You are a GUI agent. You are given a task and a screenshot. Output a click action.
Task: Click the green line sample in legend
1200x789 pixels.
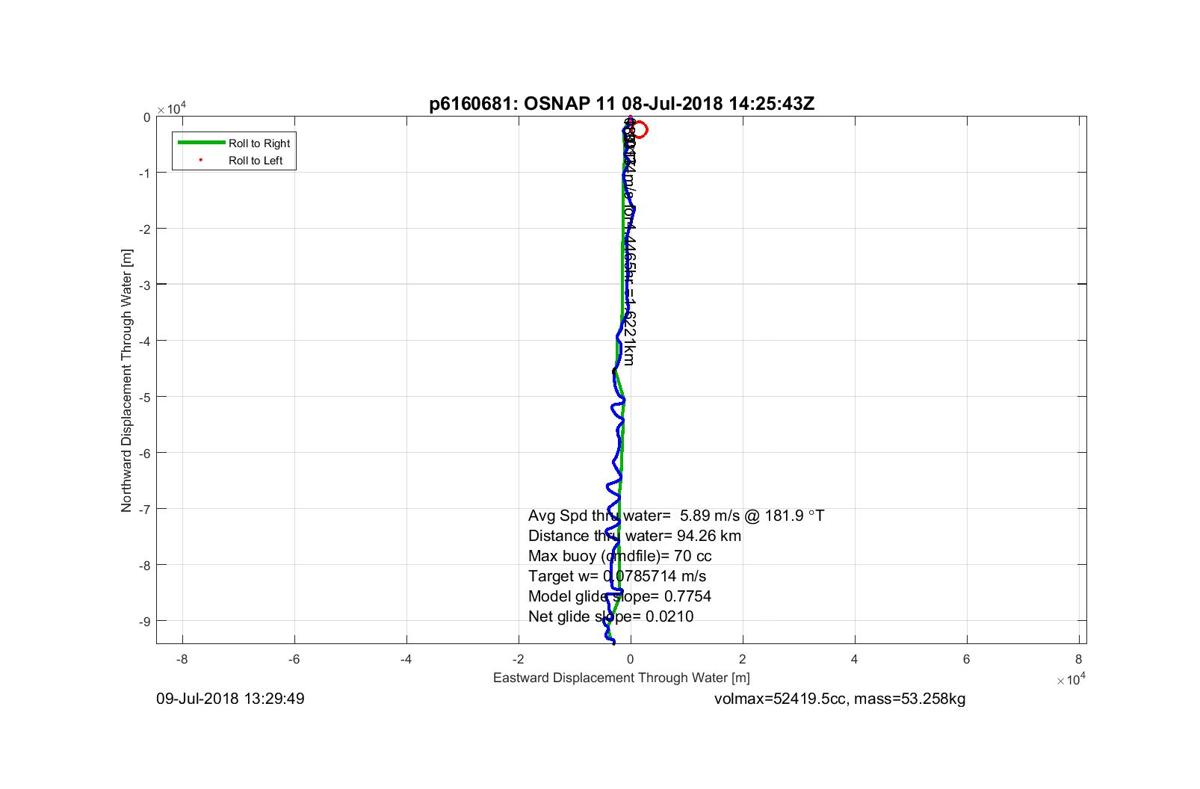(200, 143)
